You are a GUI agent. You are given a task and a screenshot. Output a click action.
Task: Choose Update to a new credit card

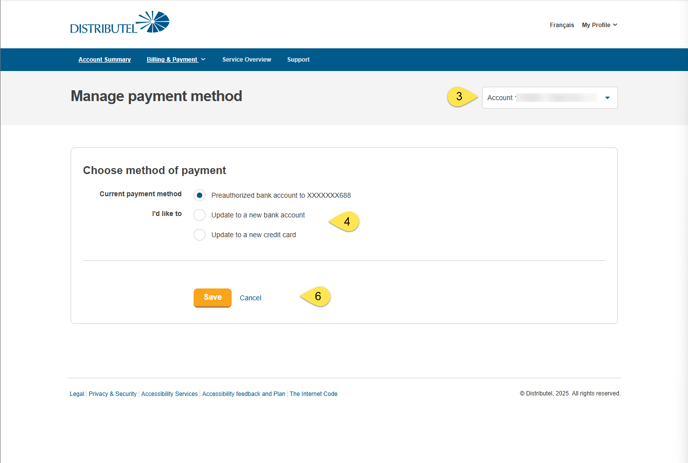pyautogui.click(x=199, y=235)
